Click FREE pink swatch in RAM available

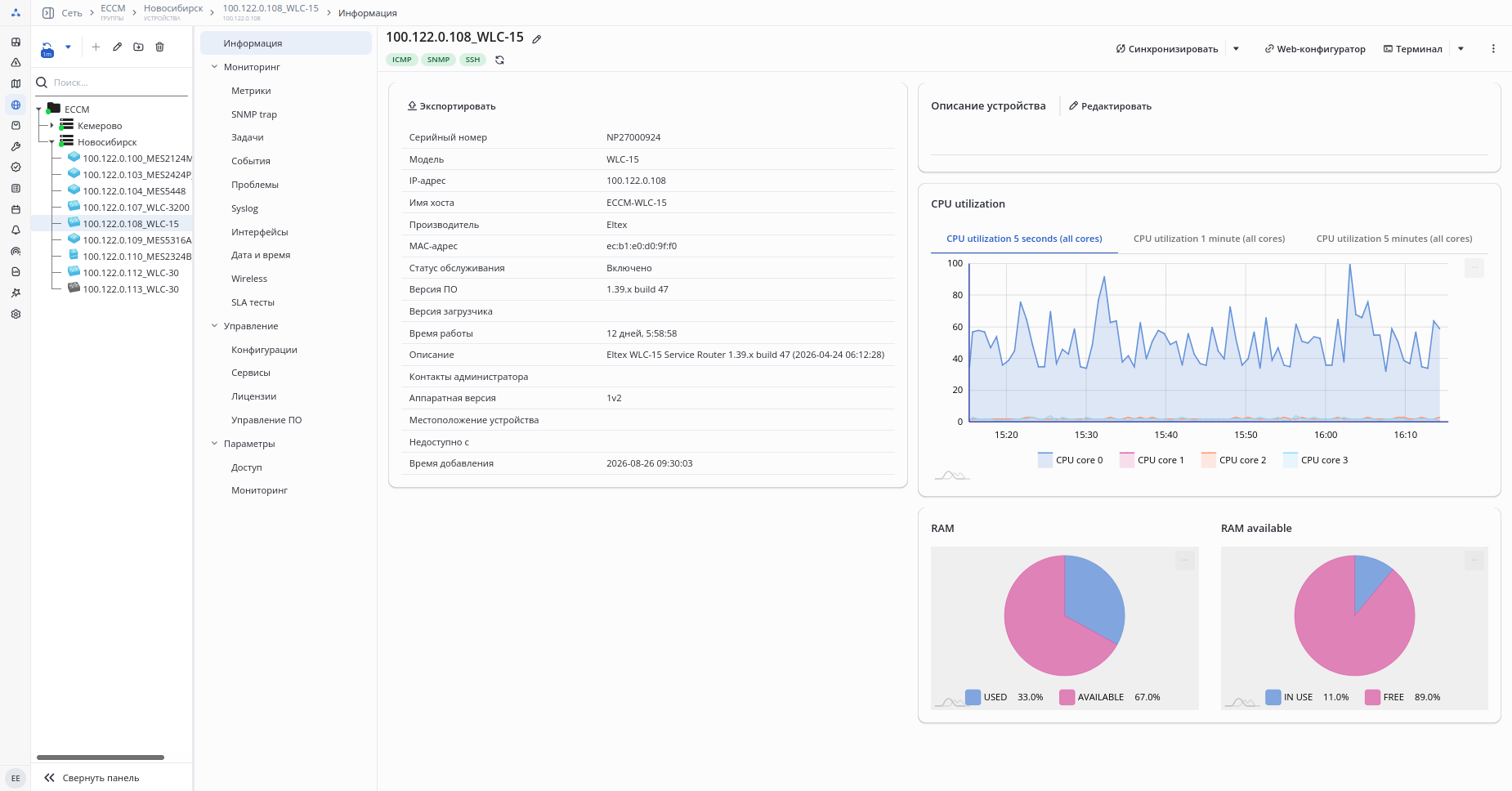1372,697
